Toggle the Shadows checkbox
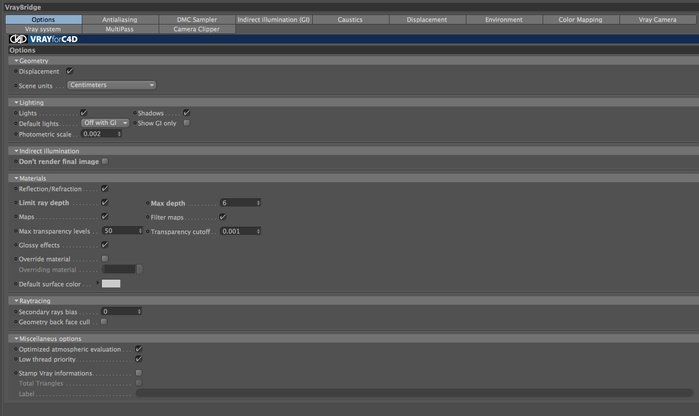The width and height of the screenshot is (699, 416). click(186, 113)
